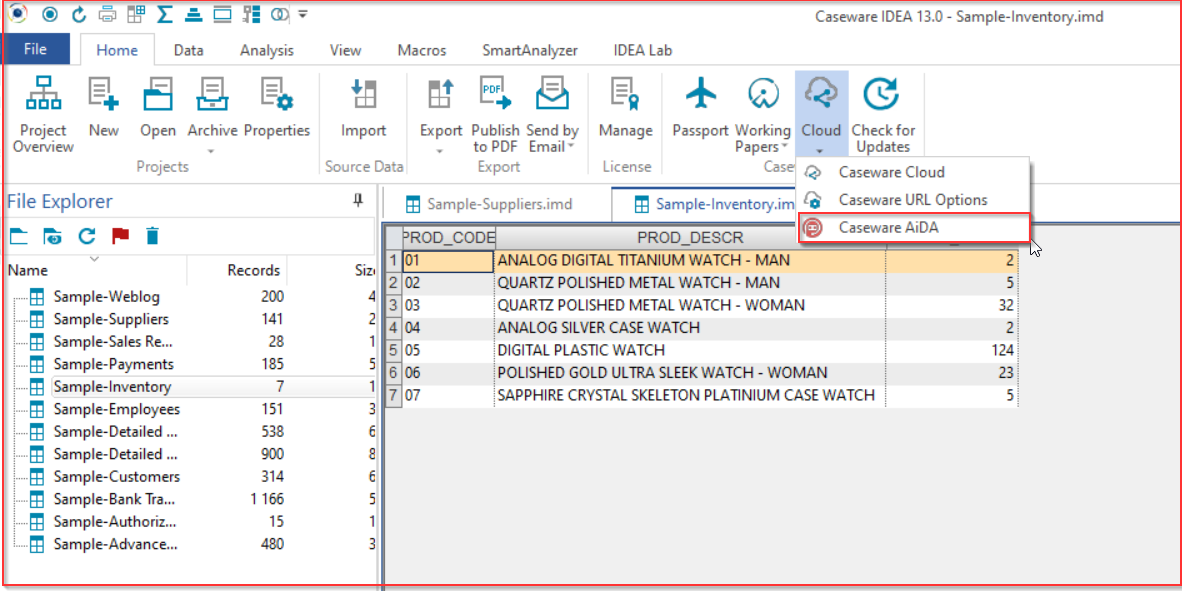Select Sample-Customers in file list

click(116, 477)
